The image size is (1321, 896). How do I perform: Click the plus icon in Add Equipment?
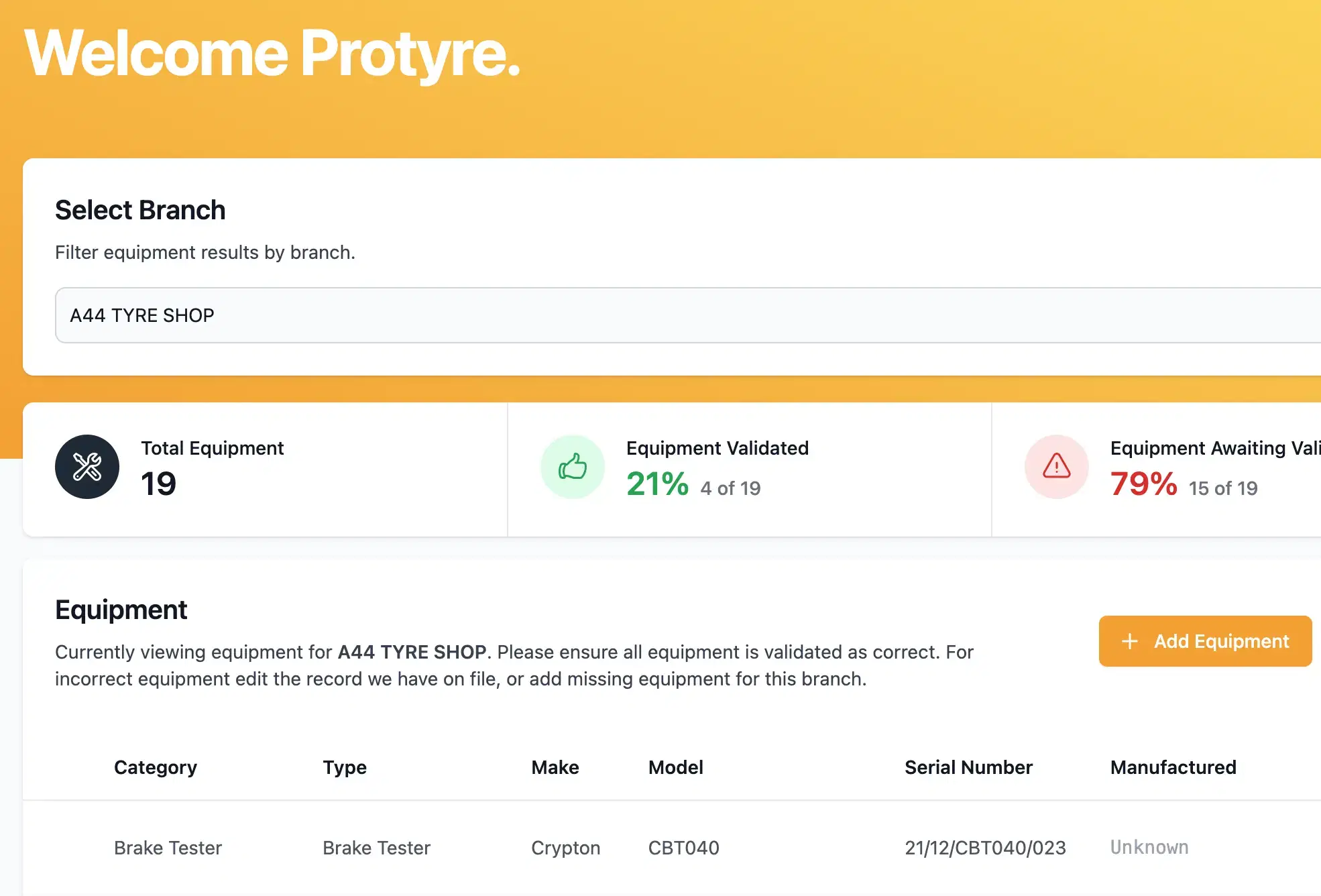coord(1130,641)
